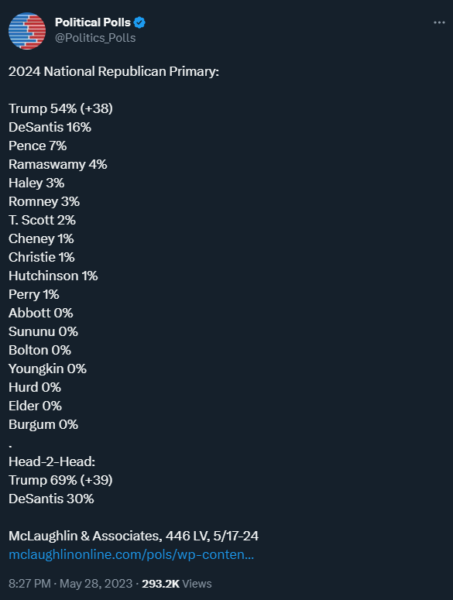This screenshot has height=600, width=453.
Task: Click the Political Polls display name
Action: pyautogui.click(x=93, y=23)
